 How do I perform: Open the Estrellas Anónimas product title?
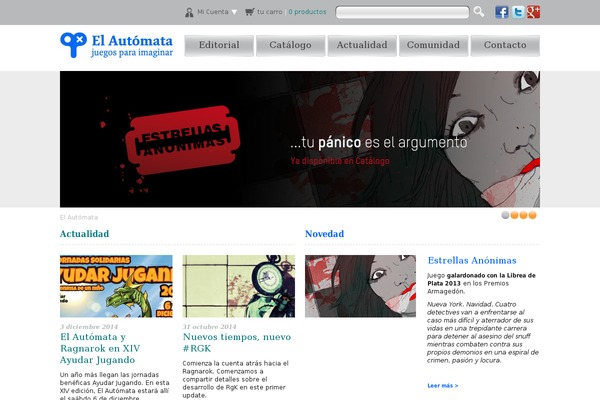(x=472, y=261)
